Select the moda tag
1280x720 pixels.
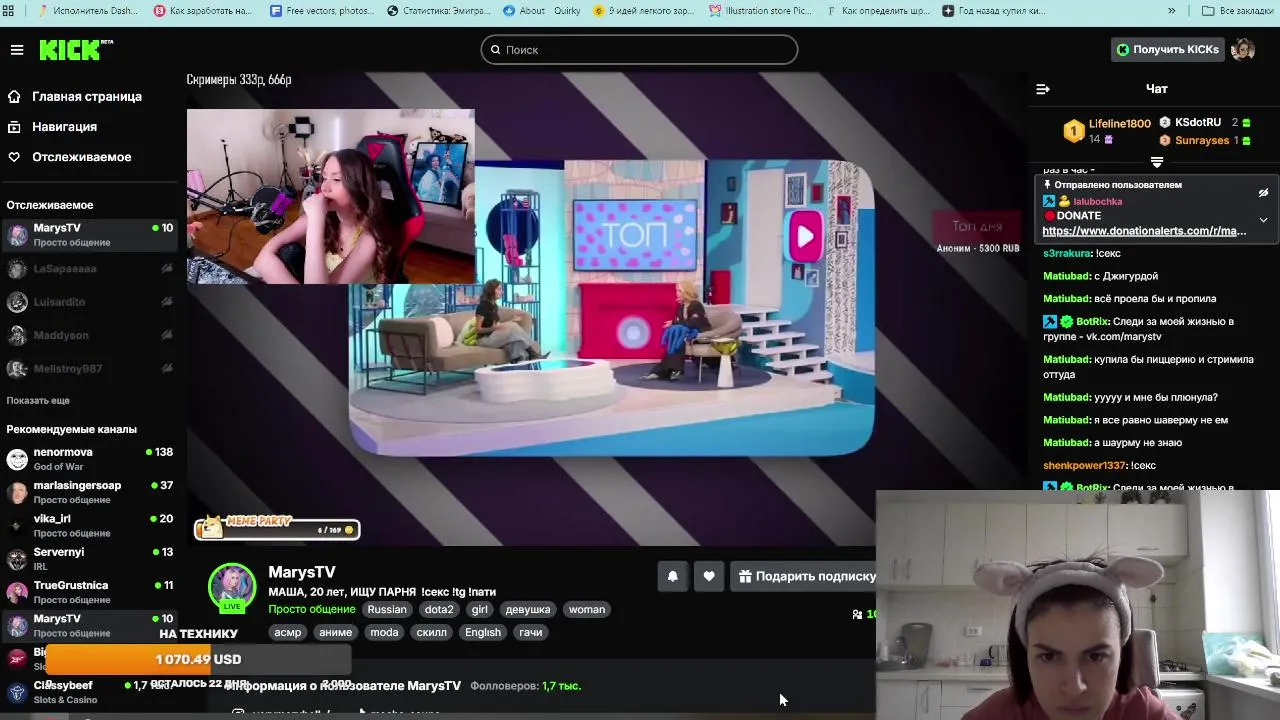384,632
